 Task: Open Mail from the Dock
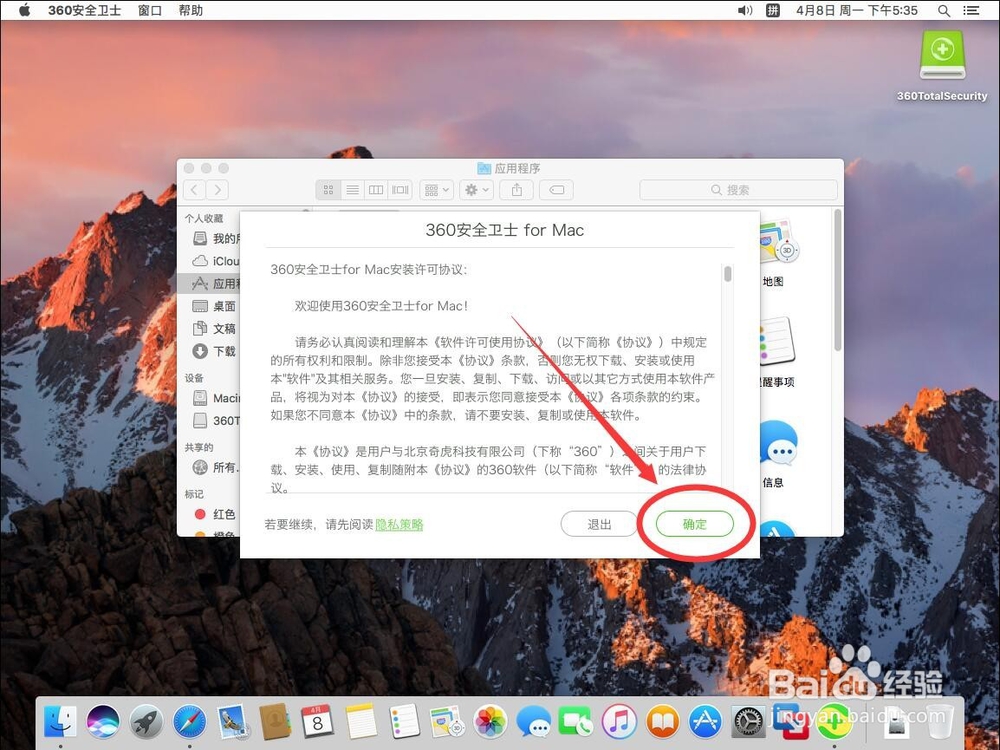232,722
